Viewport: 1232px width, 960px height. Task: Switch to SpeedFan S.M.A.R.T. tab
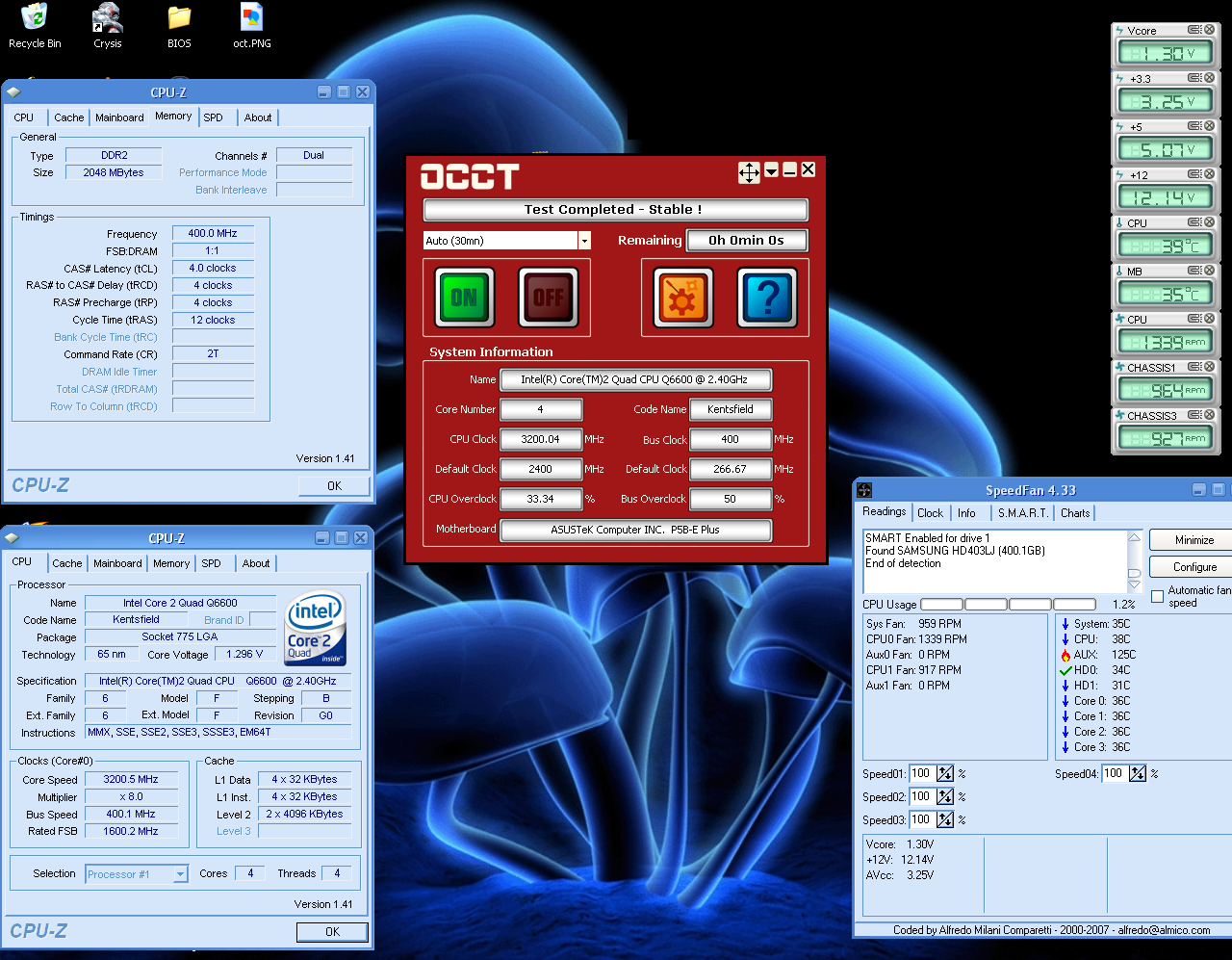(1023, 513)
